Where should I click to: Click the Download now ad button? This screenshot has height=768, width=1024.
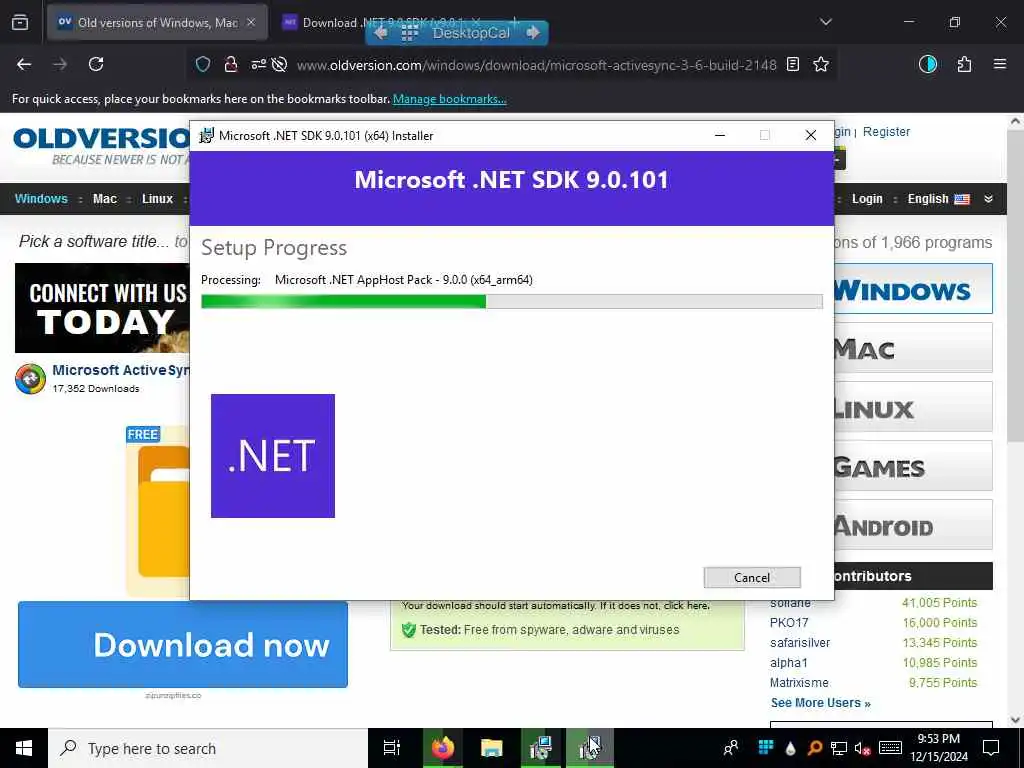tap(183, 645)
